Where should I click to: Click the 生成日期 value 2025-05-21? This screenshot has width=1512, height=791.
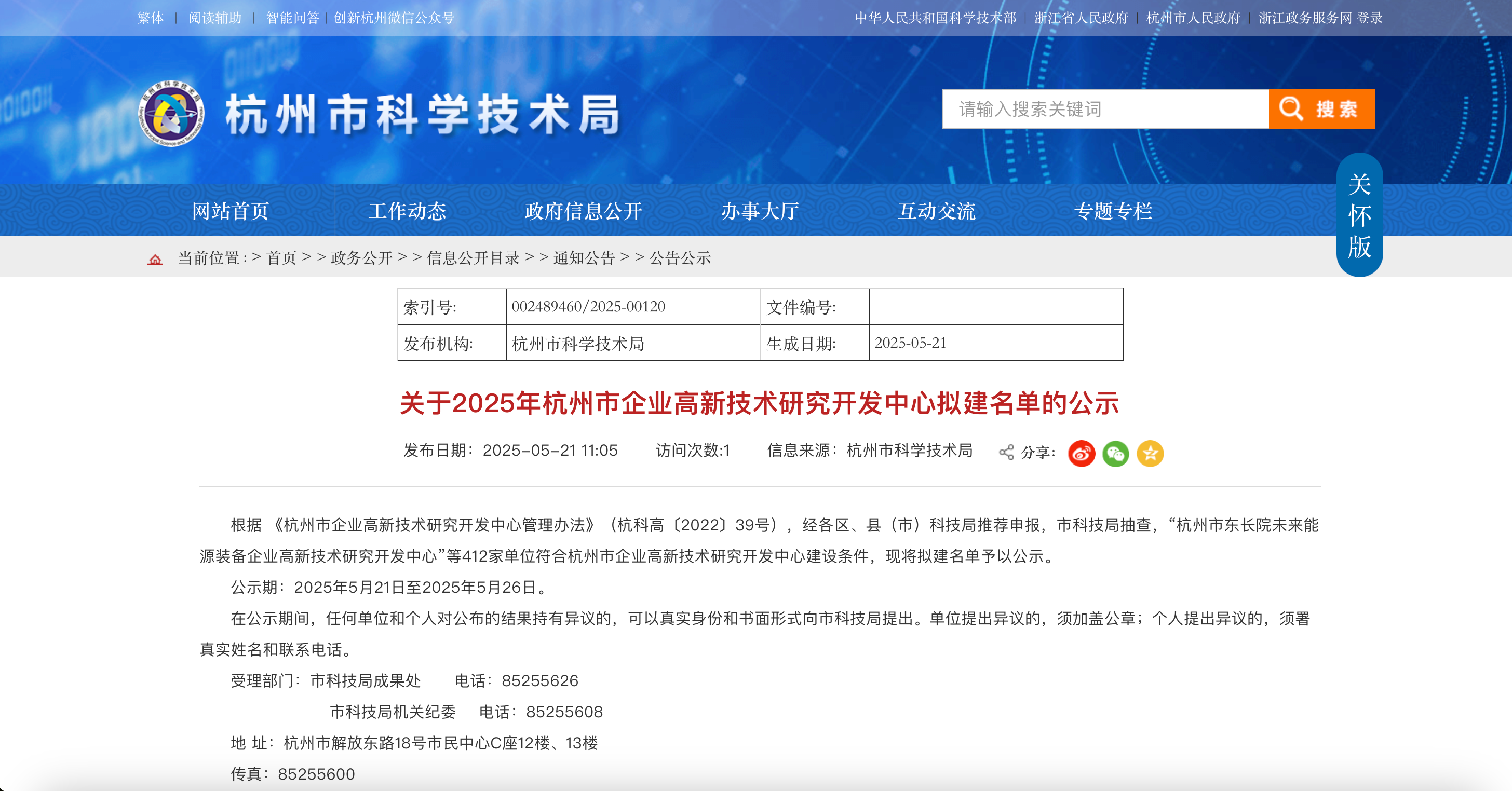(x=910, y=343)
